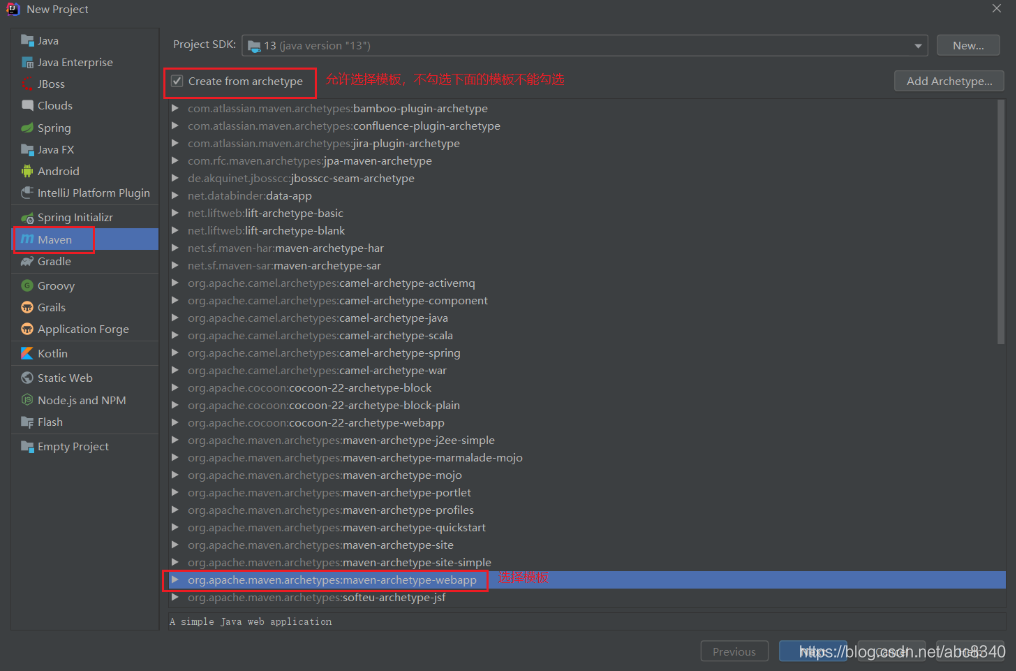Select maven-archetype-portlet row text
Image resolution: width=1016 pixels, height=671 pixels.
click(330, 493)
